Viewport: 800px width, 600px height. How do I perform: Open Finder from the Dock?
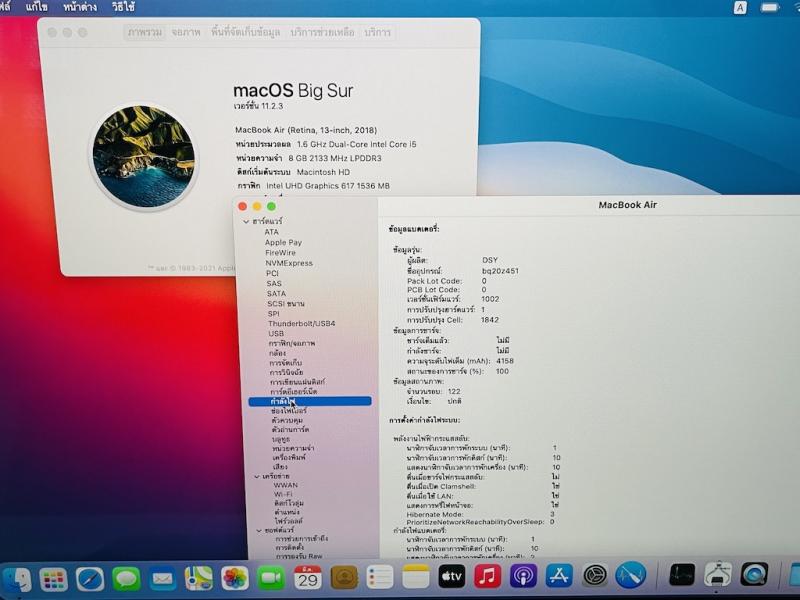click(x=16, y=581)
